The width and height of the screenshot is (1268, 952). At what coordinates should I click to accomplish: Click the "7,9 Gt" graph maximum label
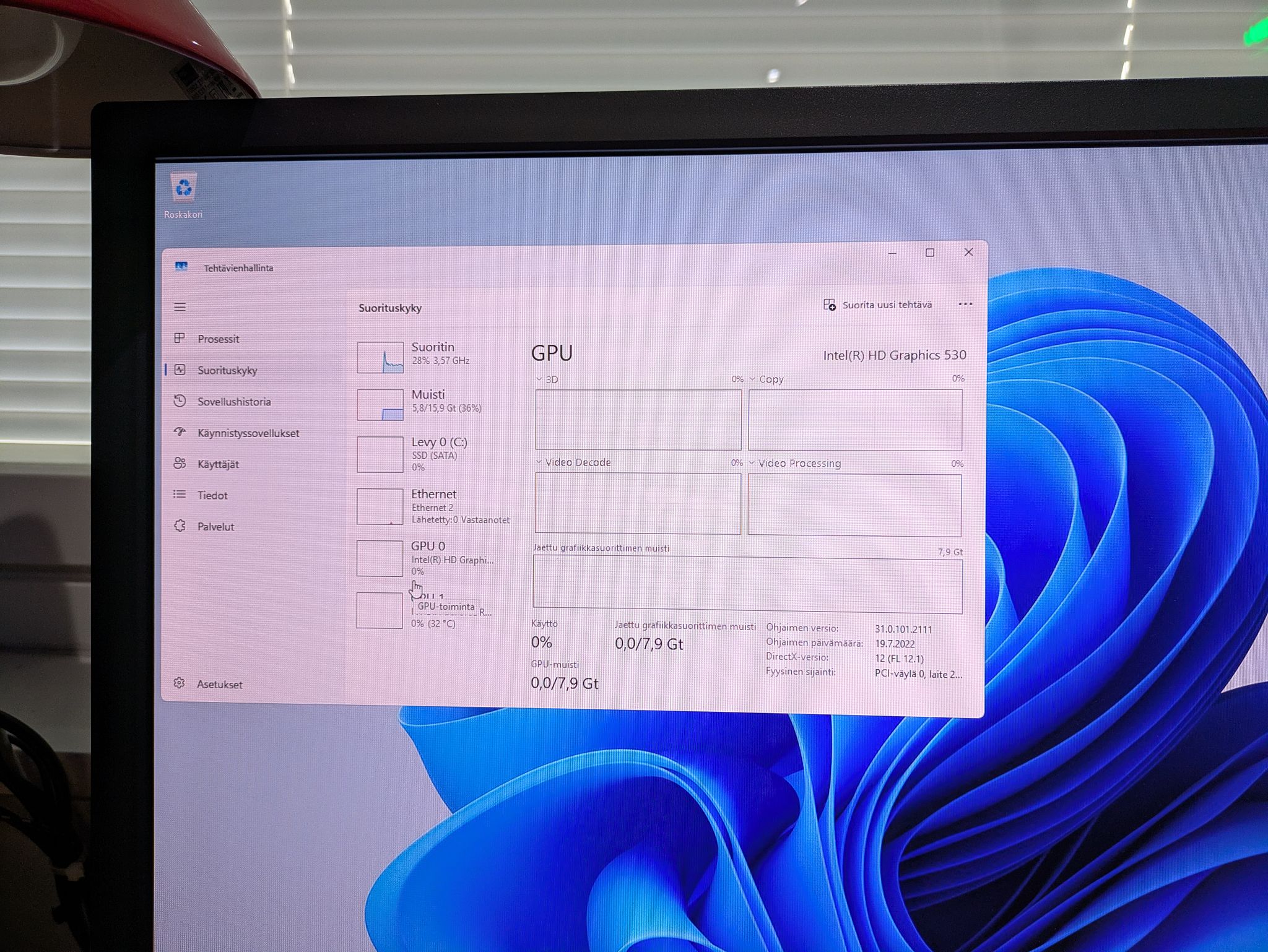click(x=950, y=552)
